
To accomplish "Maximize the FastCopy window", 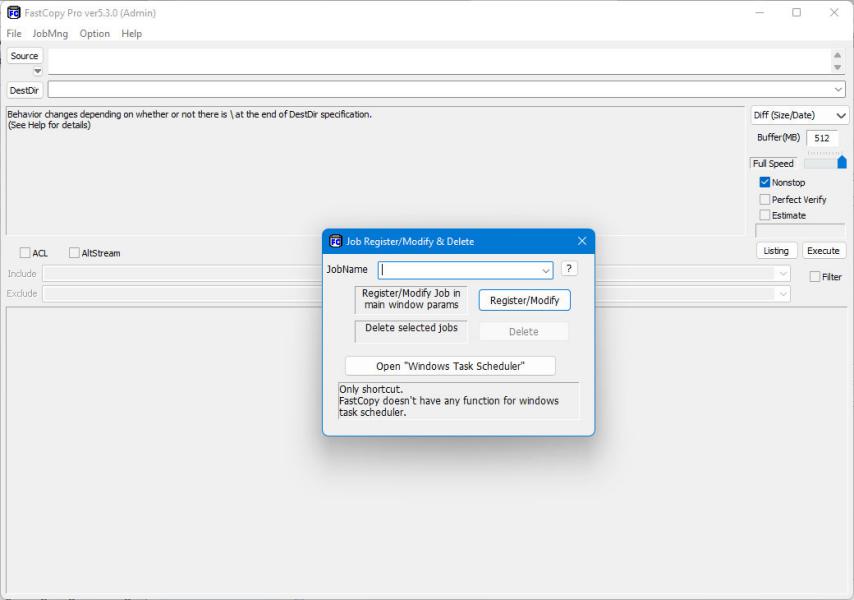I will pos(796,13).
